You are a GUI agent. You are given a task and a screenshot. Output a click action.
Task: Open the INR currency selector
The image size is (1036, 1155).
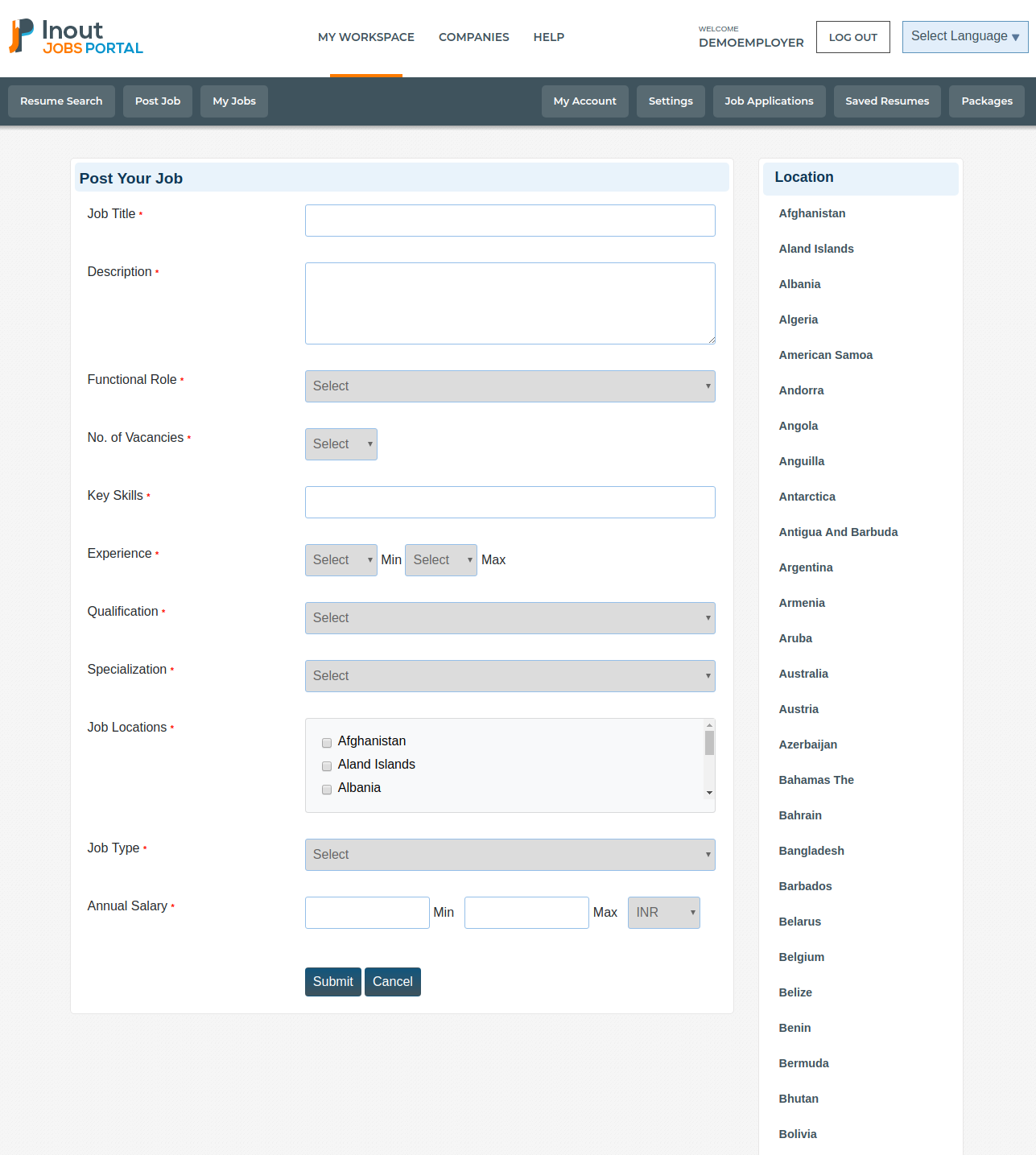coord(663,912)
